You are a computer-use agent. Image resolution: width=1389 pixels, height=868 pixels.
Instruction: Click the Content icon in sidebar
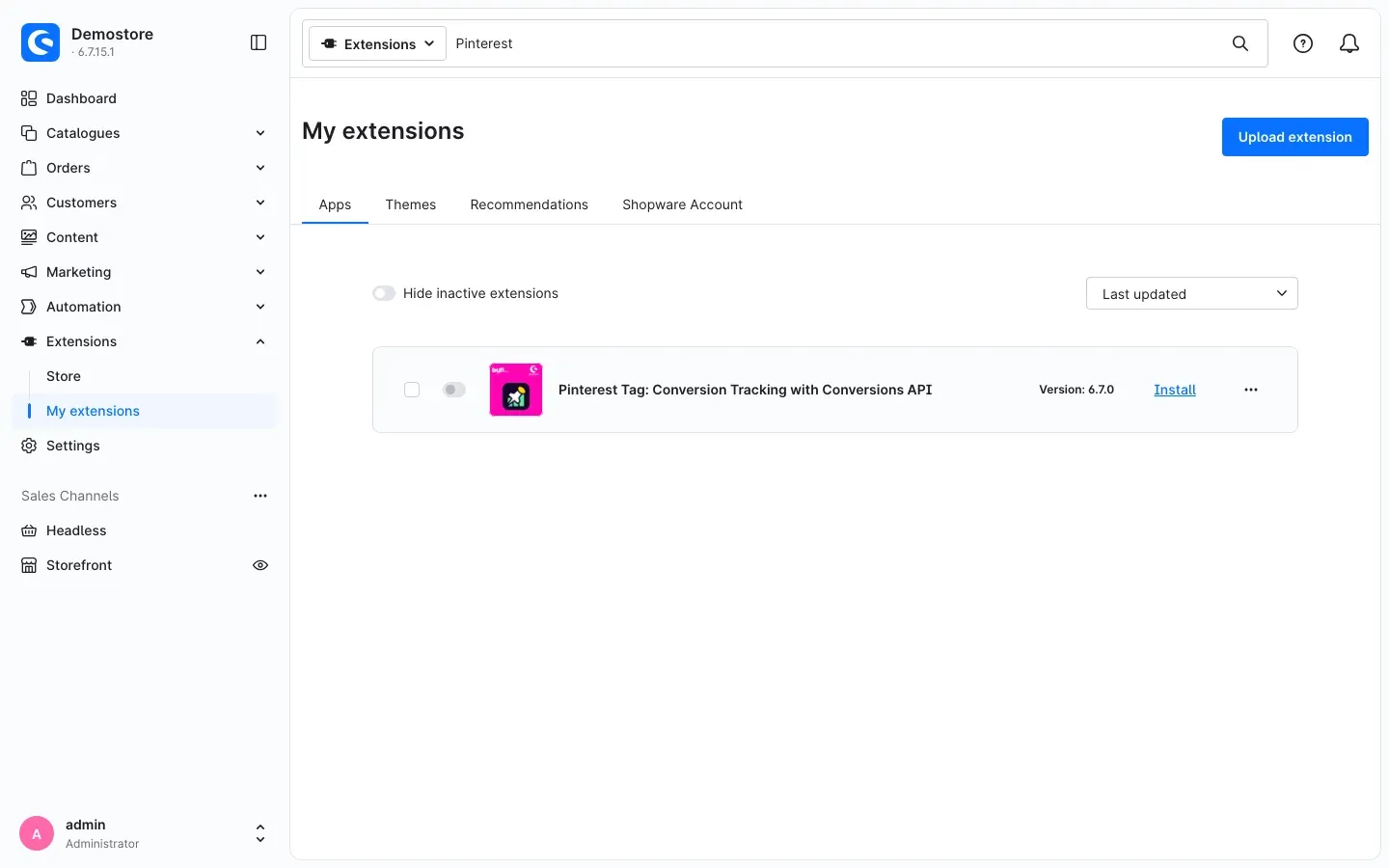pyautogui.click(x=29, y=237)
